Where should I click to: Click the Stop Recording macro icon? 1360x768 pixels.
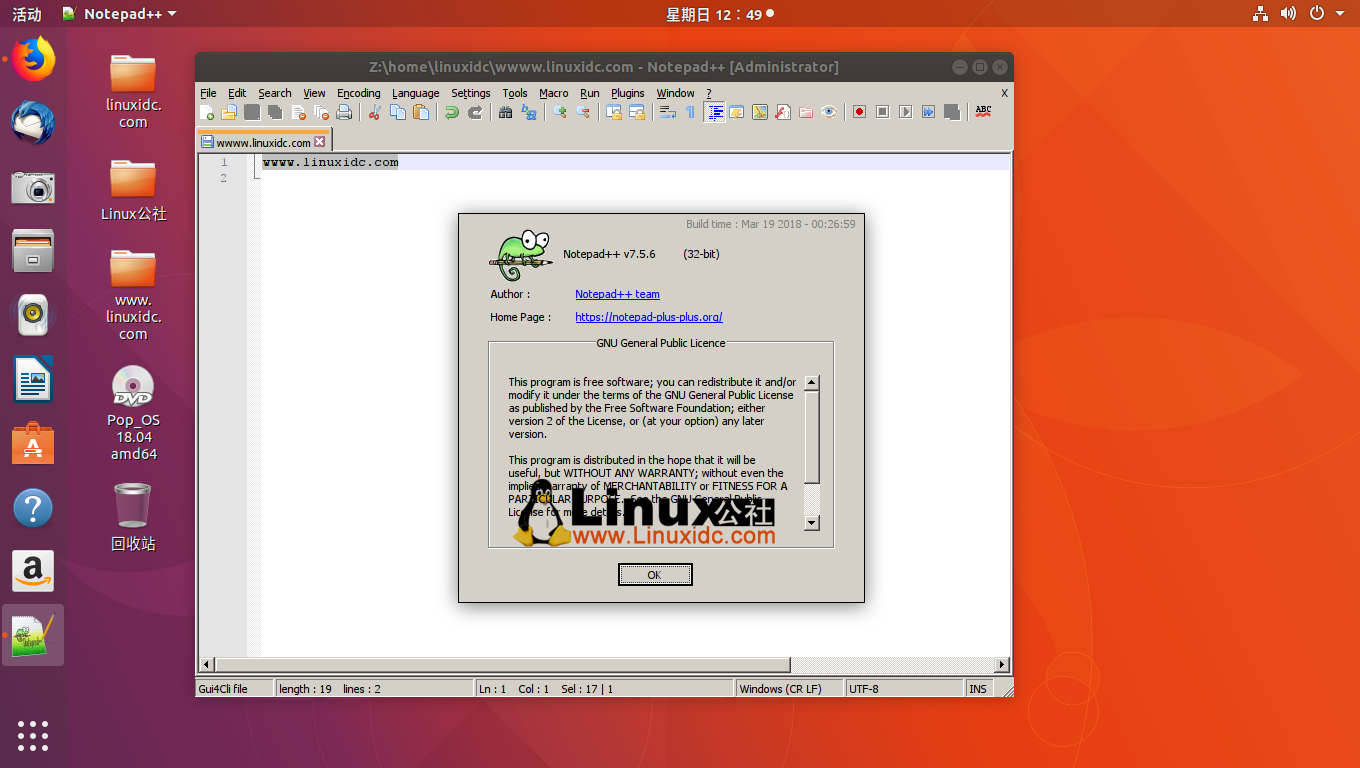pos(882,112)
